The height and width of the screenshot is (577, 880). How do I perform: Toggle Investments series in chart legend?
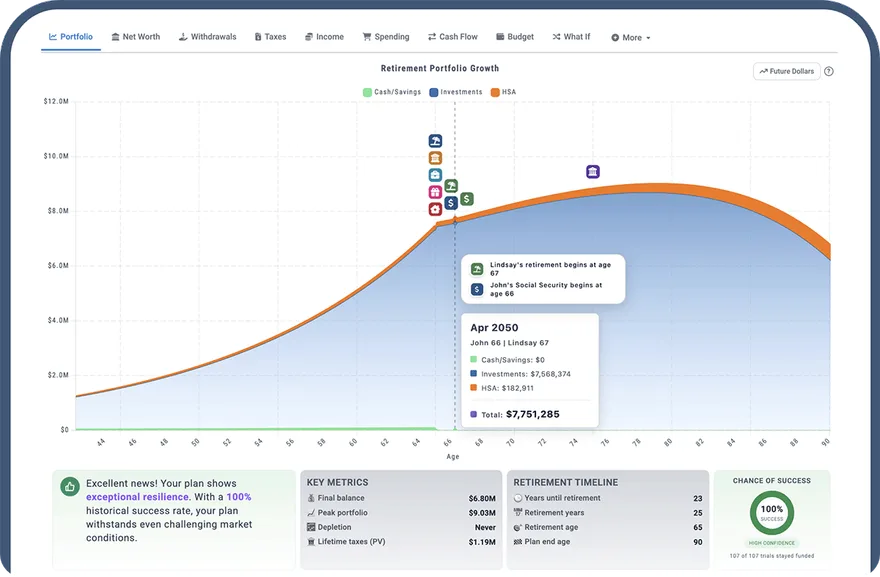[456, 92]
